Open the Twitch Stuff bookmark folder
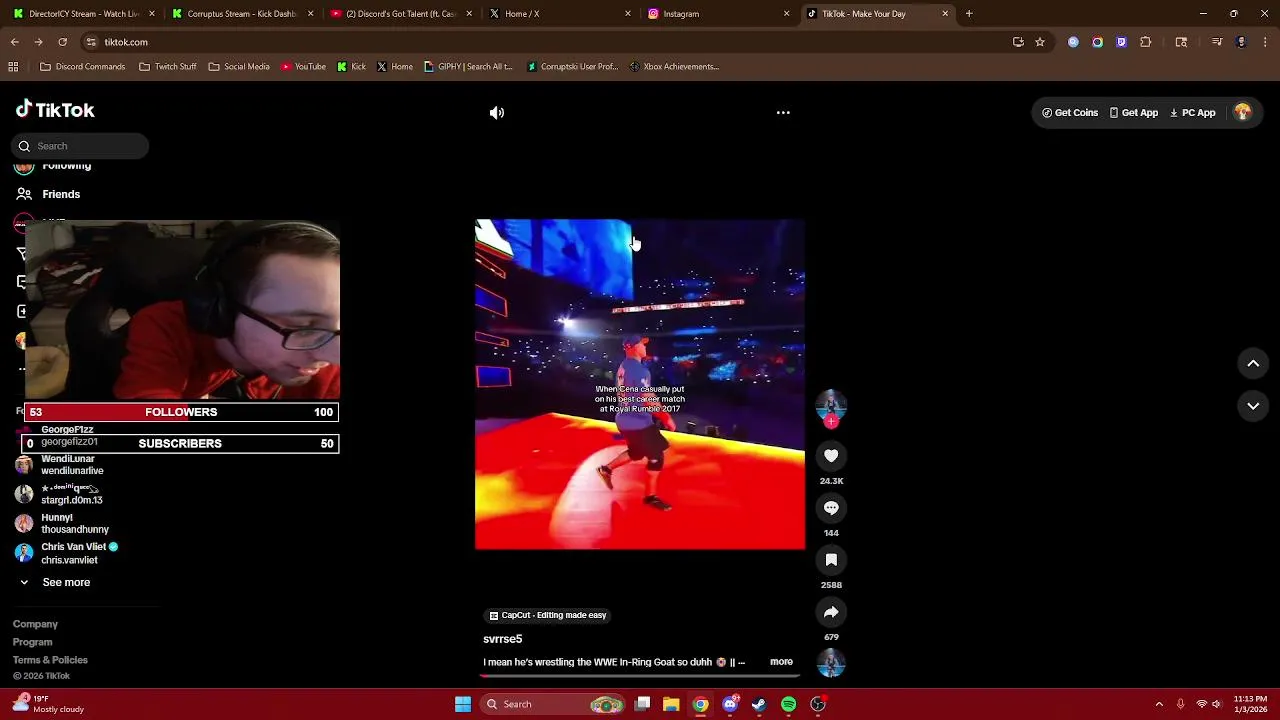Screen dimensions: 1280x720 168,67
